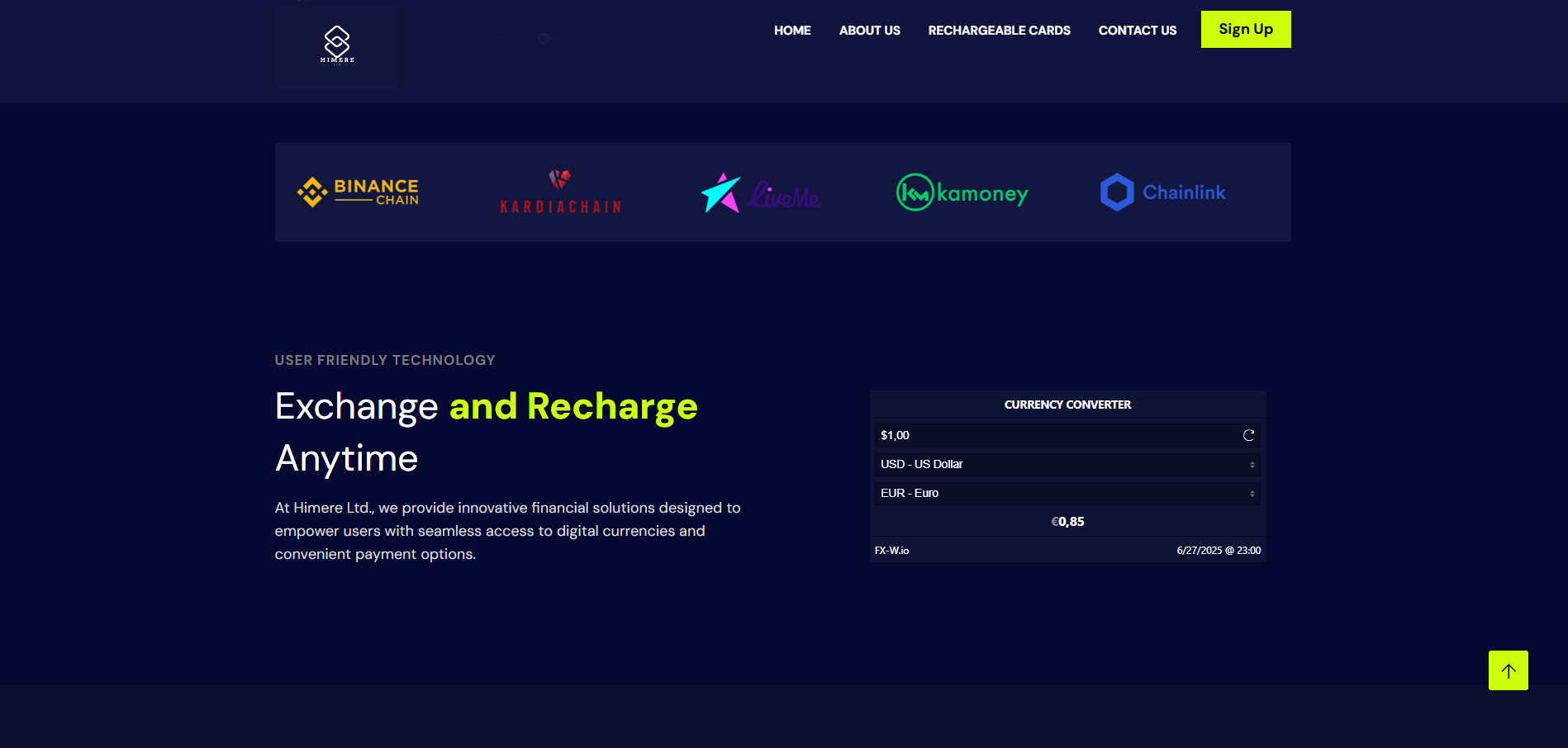The width and height of the screenshot is (1568, 748).
Task: Click the paragraph starting 'At Himere Ltd.'
Action: [x=507, y=531]
